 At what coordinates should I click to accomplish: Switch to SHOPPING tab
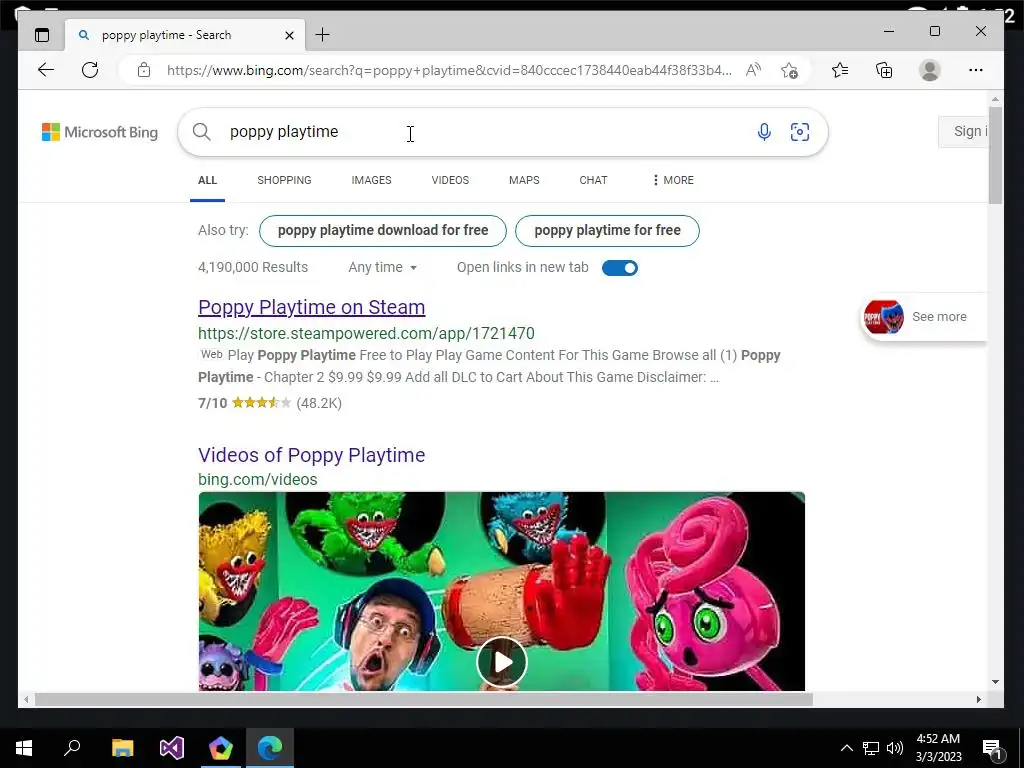pos(284,180)
